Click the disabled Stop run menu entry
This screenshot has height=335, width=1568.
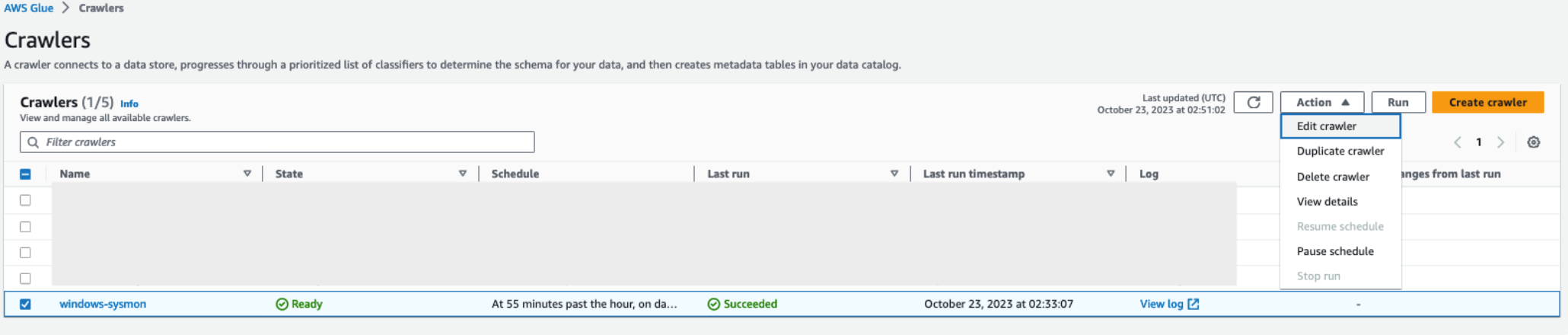click(1340, 276)
